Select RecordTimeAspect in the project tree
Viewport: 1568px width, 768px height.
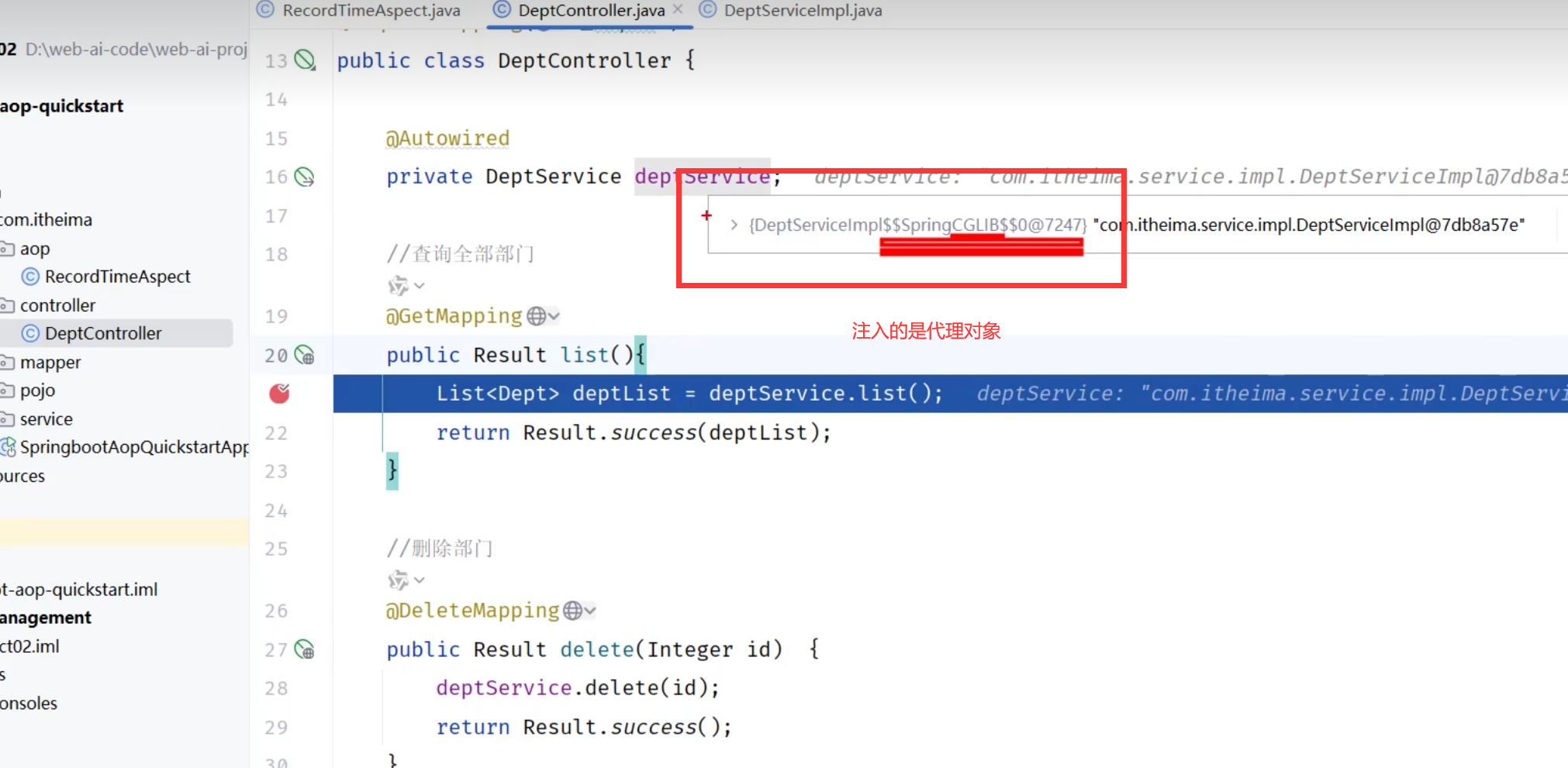(x=117, y=277)
